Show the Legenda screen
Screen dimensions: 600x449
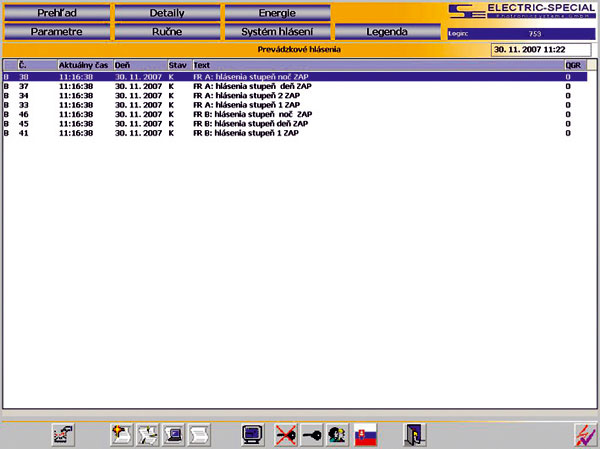pos(386,31)
